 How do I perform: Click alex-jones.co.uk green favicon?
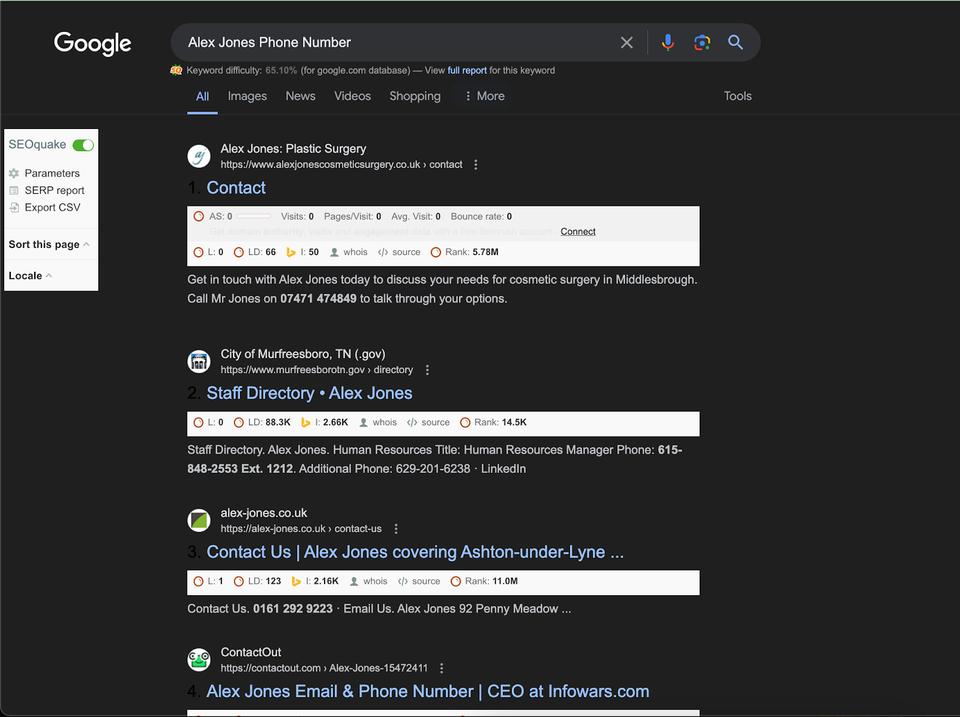coord(199,520)
